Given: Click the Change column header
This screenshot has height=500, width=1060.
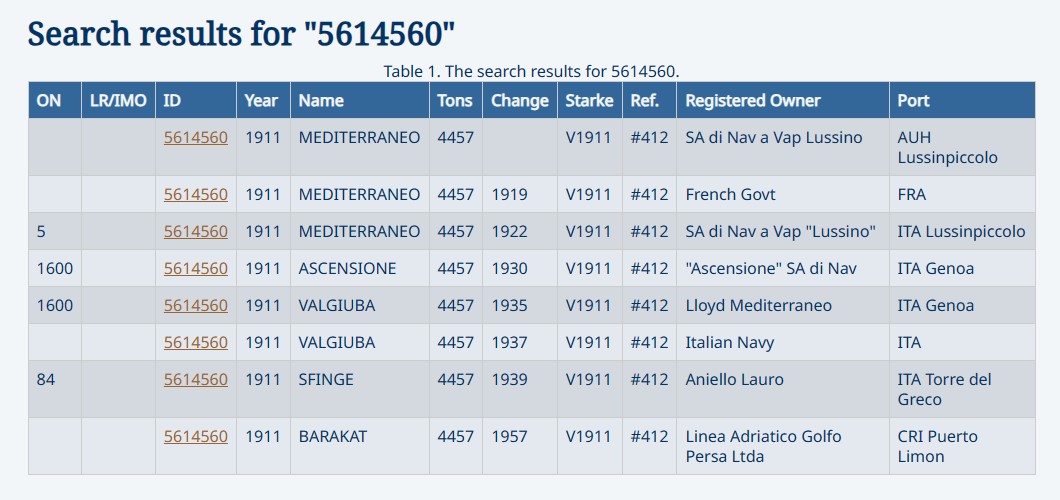Looking at the screenshot, I should pyautogui.click(x=520, y=101).
